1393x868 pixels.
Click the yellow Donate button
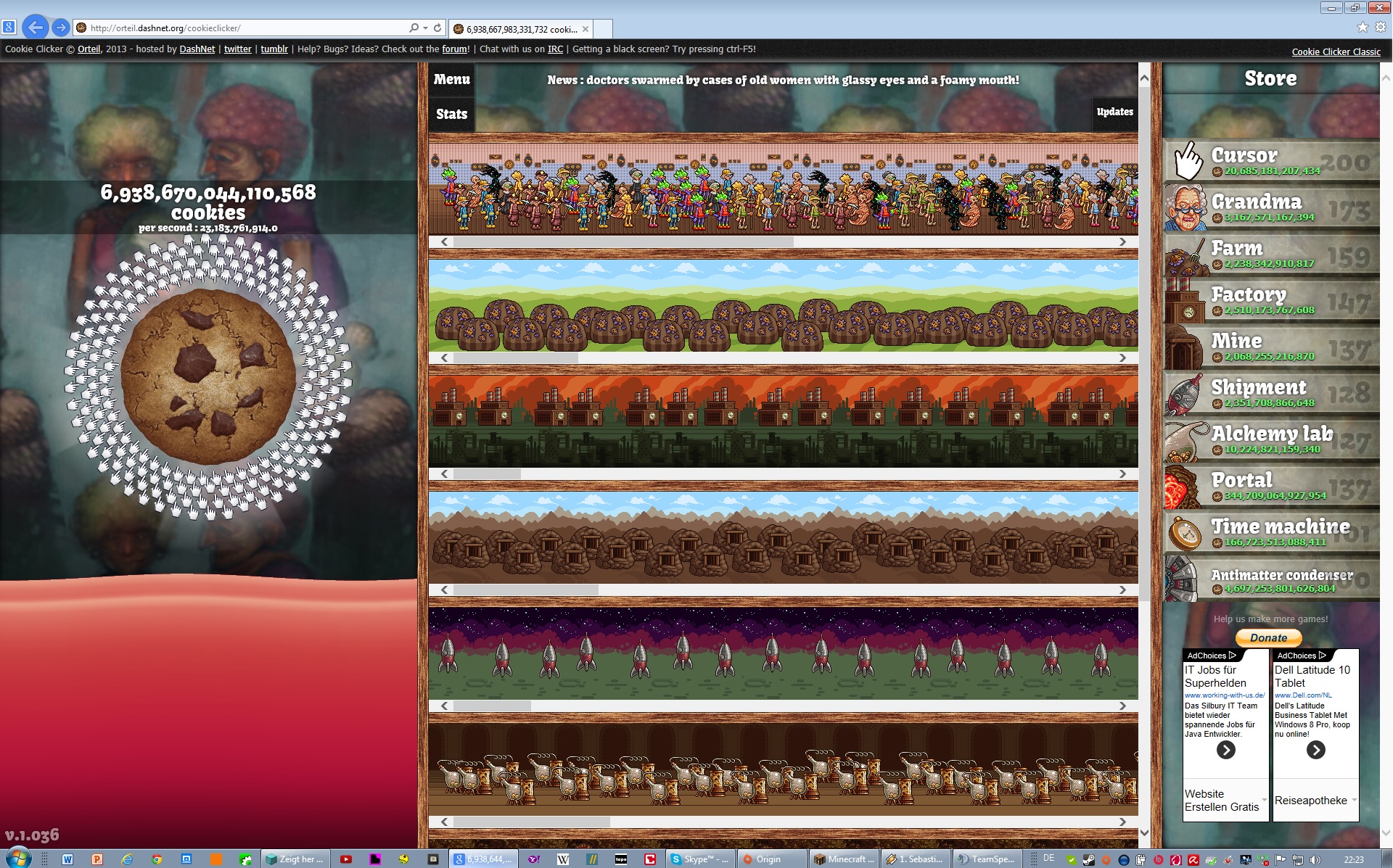1268,638
